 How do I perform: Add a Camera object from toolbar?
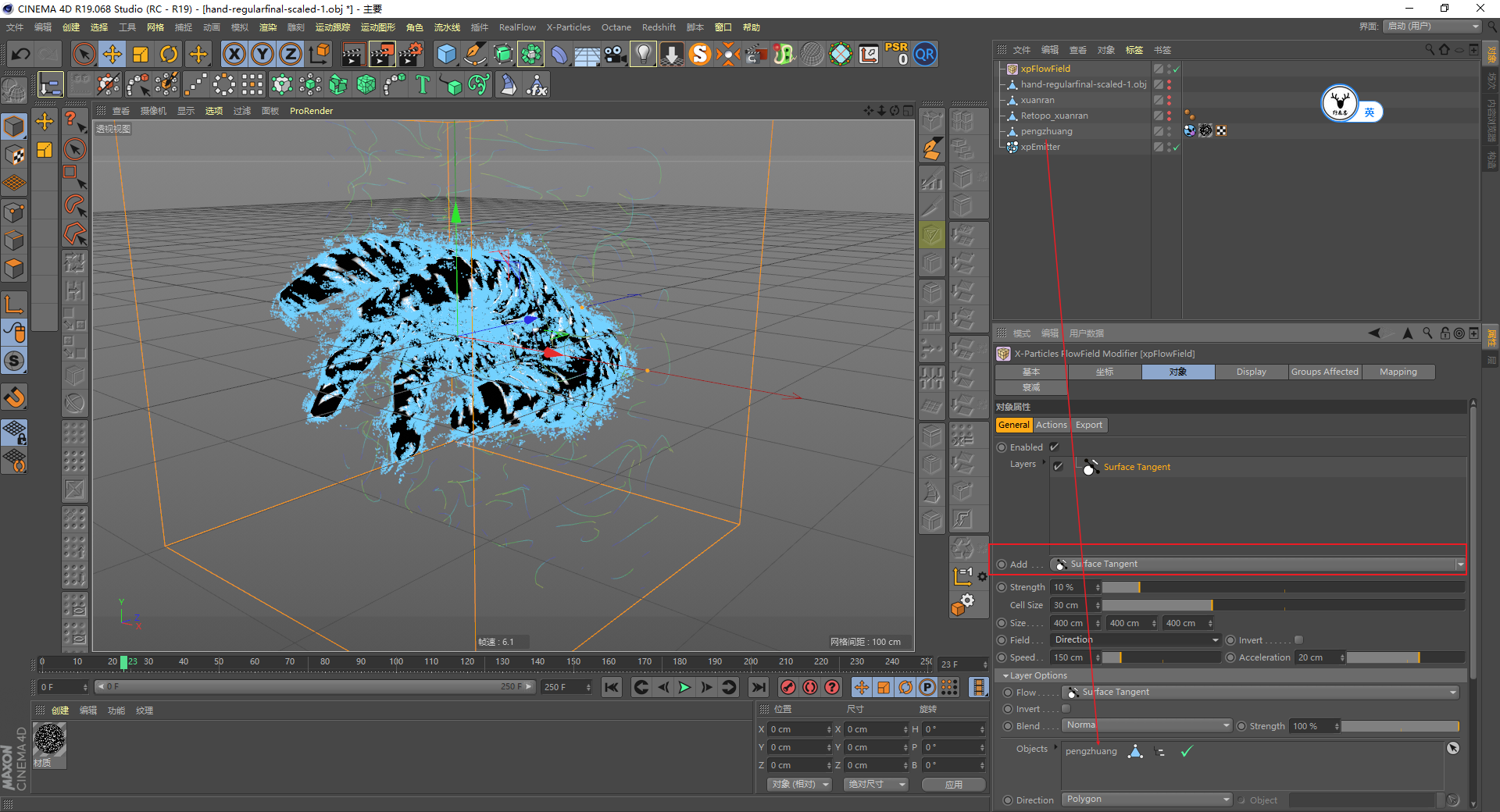[x=615, y=54]
